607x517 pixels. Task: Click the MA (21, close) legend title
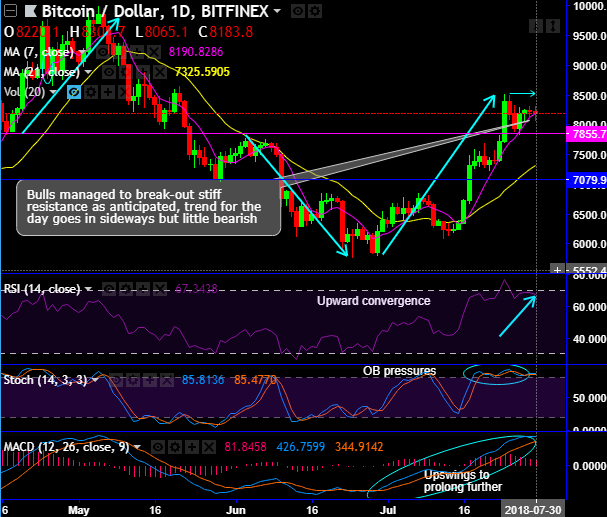pos(41,72)
